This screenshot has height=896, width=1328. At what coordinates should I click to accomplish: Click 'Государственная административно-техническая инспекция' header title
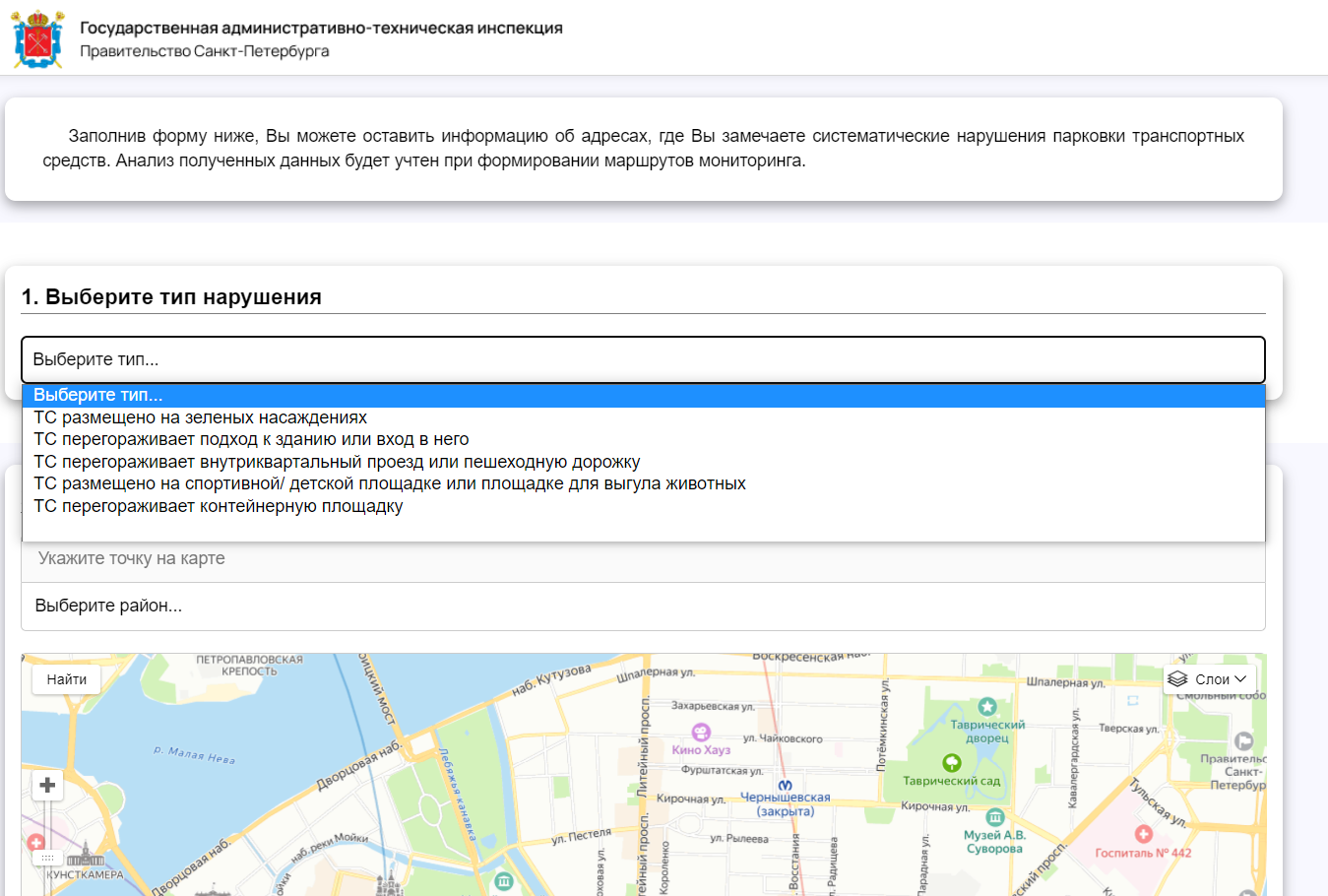tap(321, 28)
